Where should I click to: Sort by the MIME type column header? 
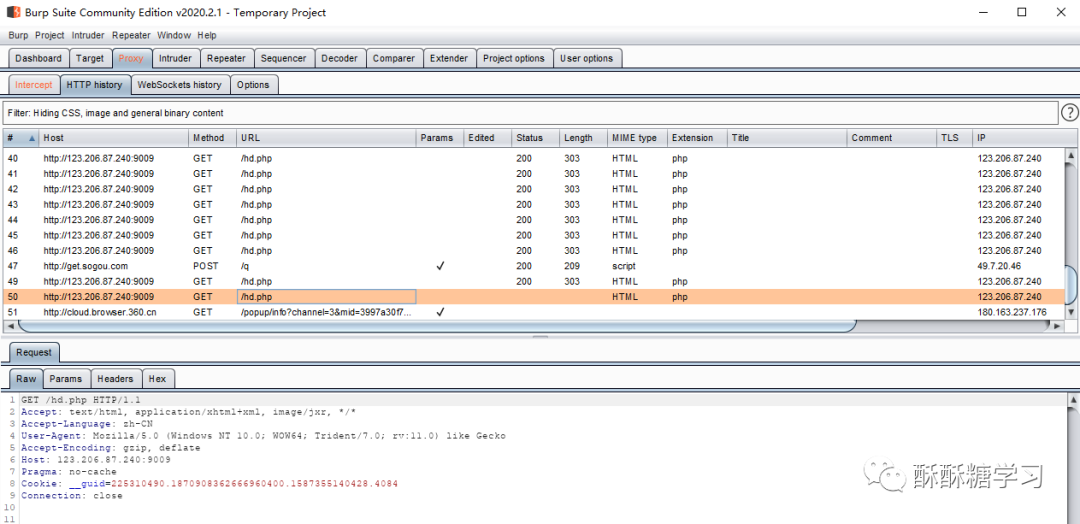[x=637, y=138]
